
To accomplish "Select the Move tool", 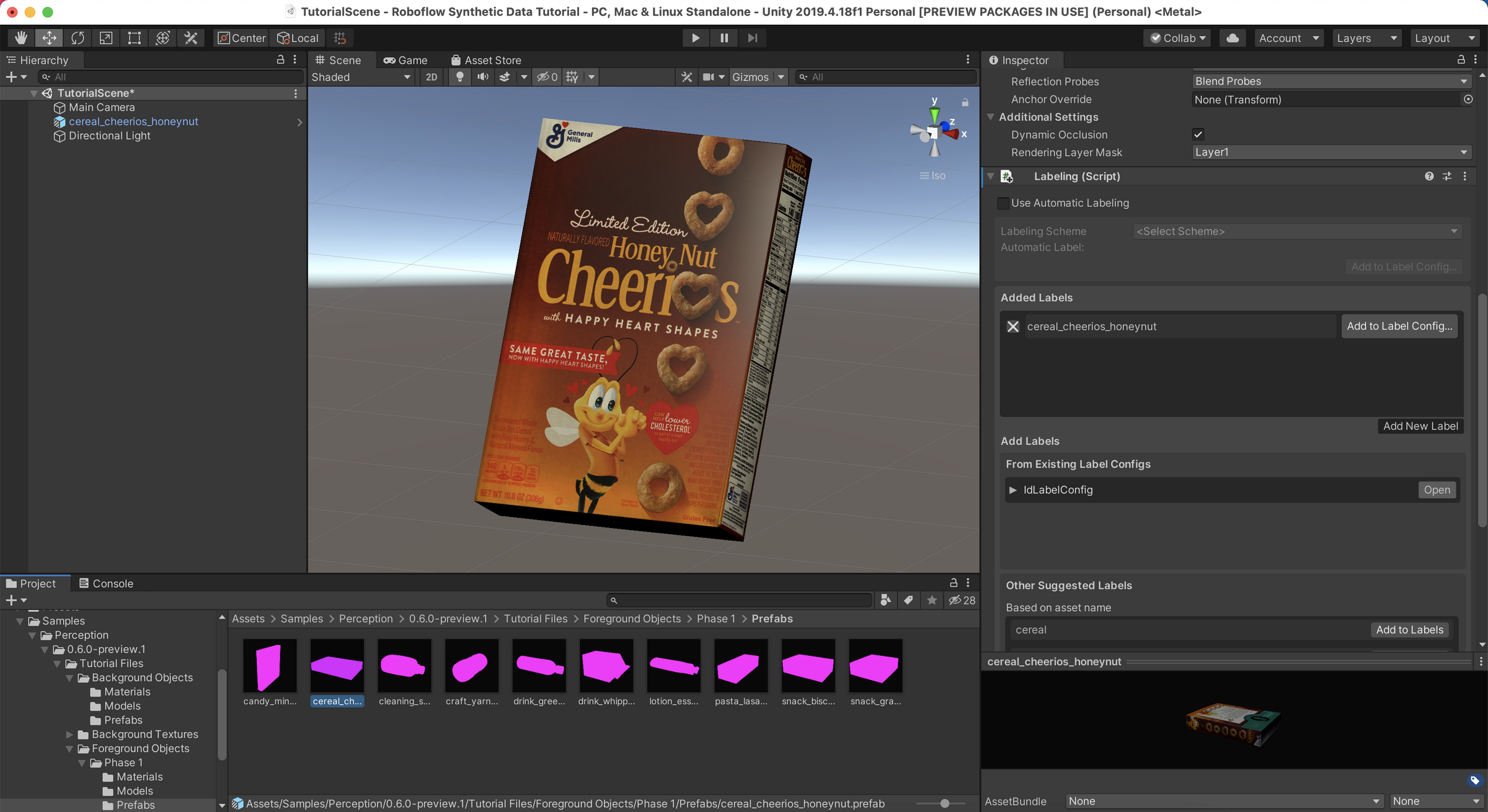I will click(48, 38).
